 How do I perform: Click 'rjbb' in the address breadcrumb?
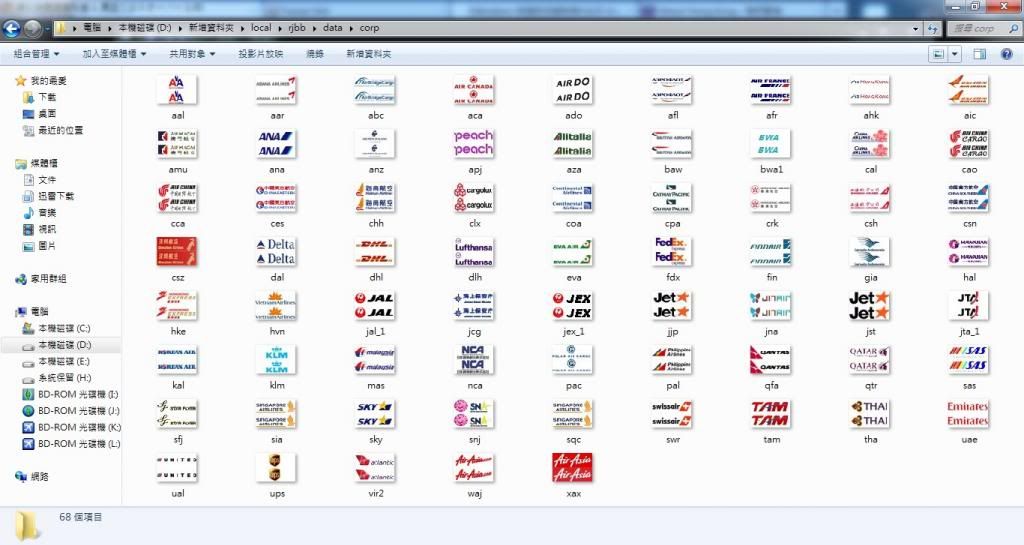[297, 28]
